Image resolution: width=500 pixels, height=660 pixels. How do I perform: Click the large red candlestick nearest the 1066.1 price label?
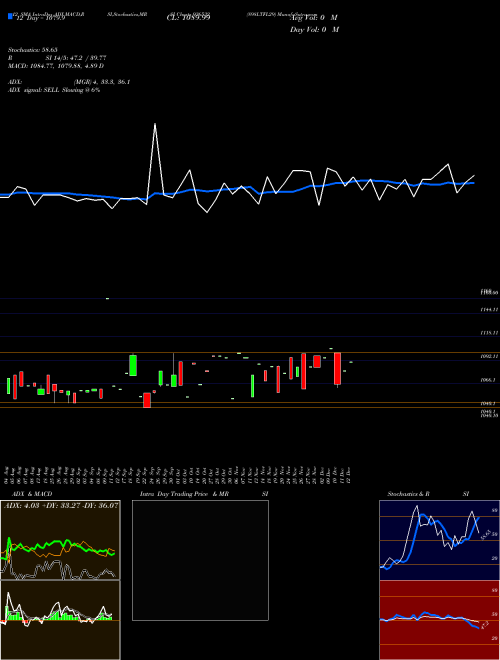pos(337,369)
